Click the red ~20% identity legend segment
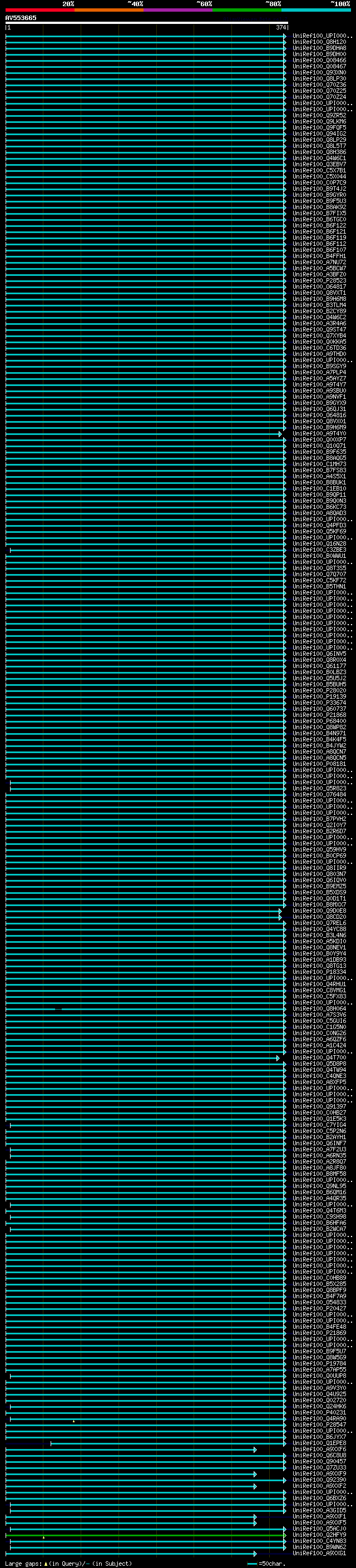The width and height of the screenshot is (356, 1568). point(40,10)
